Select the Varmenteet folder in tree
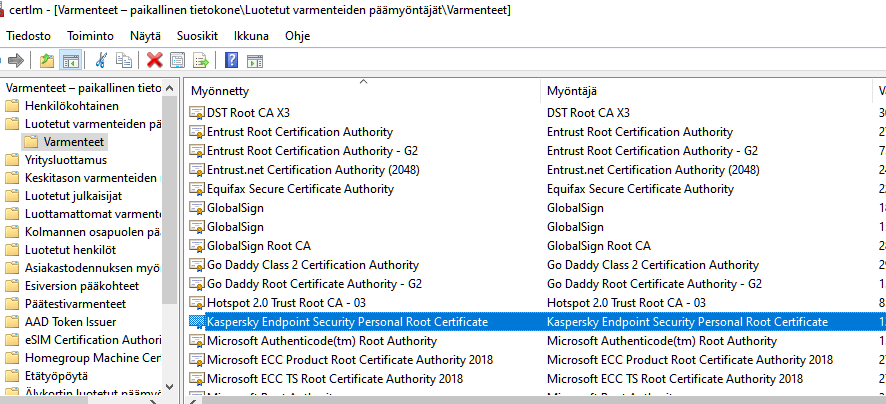The image size is (886, 404). click(74, 142)
